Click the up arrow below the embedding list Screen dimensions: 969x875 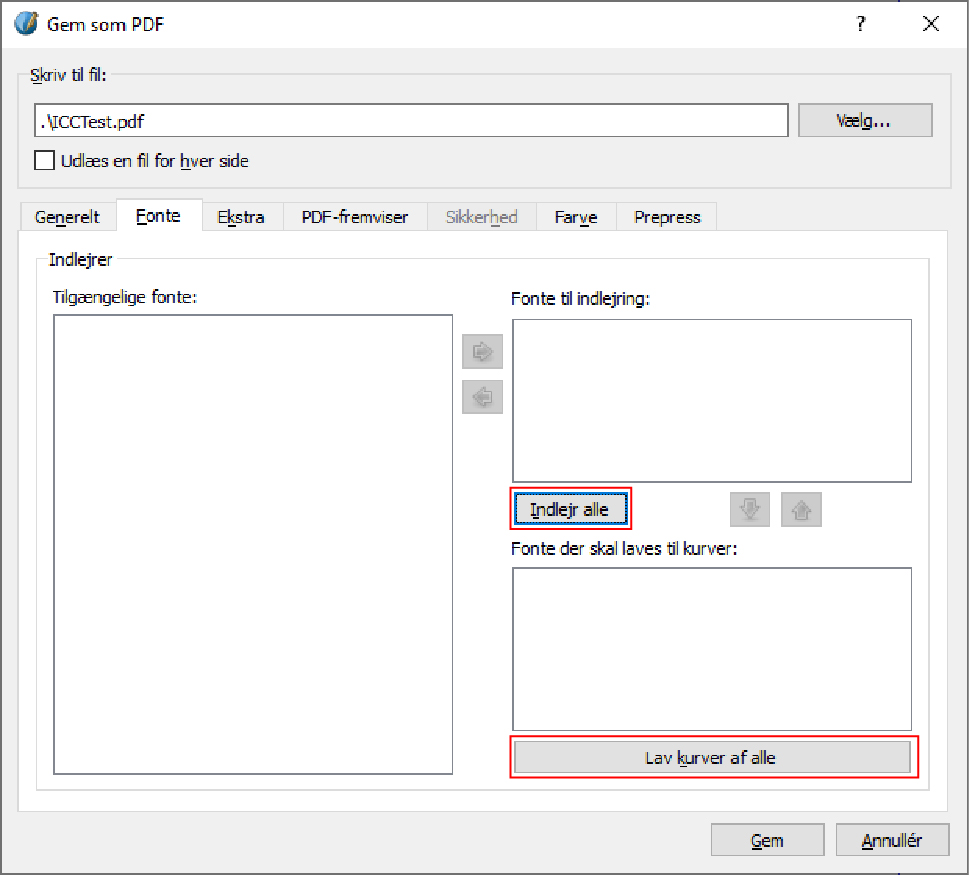coord(800,510)
